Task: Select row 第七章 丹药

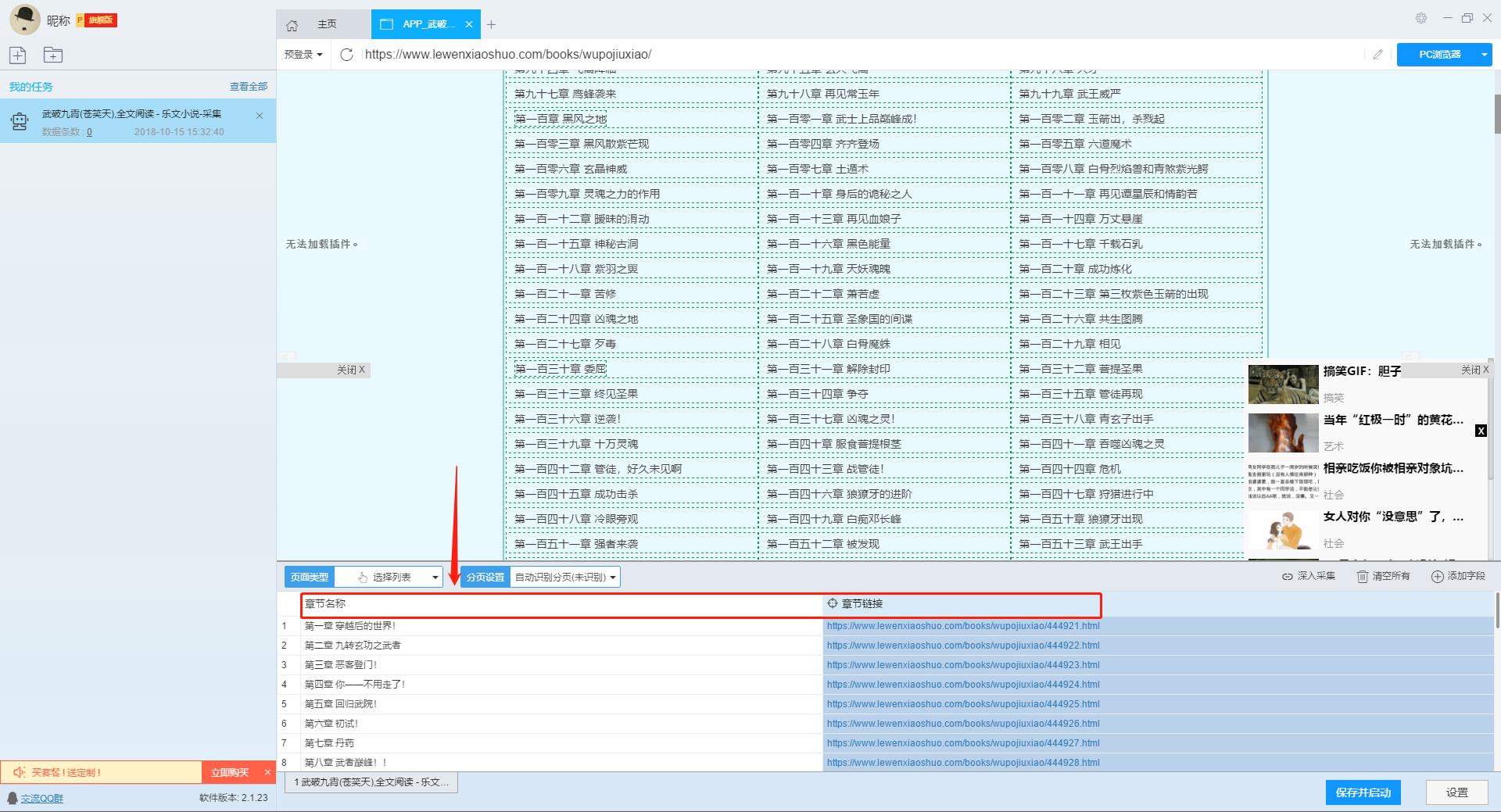Action: click(329, 743)
